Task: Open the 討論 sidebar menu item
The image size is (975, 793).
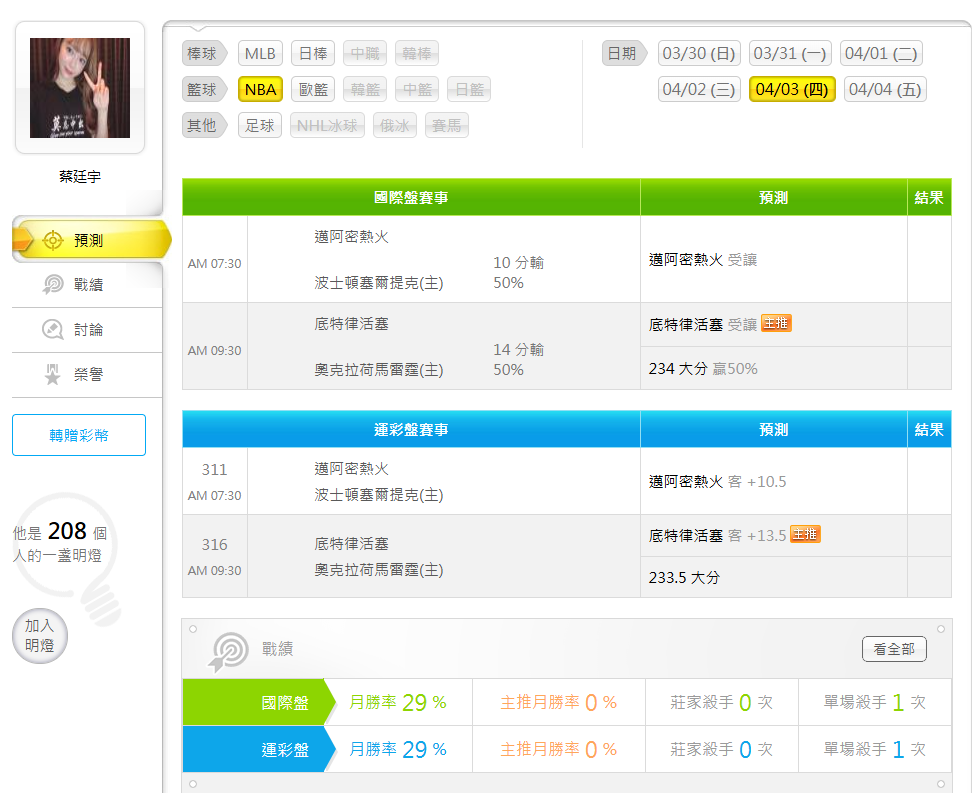Action: 87,330
